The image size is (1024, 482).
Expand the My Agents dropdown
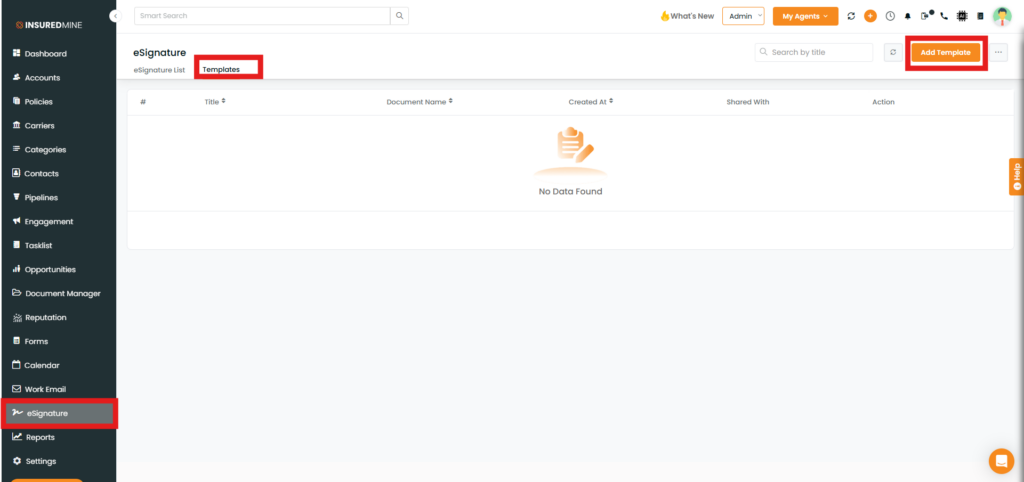coord(805,16)
